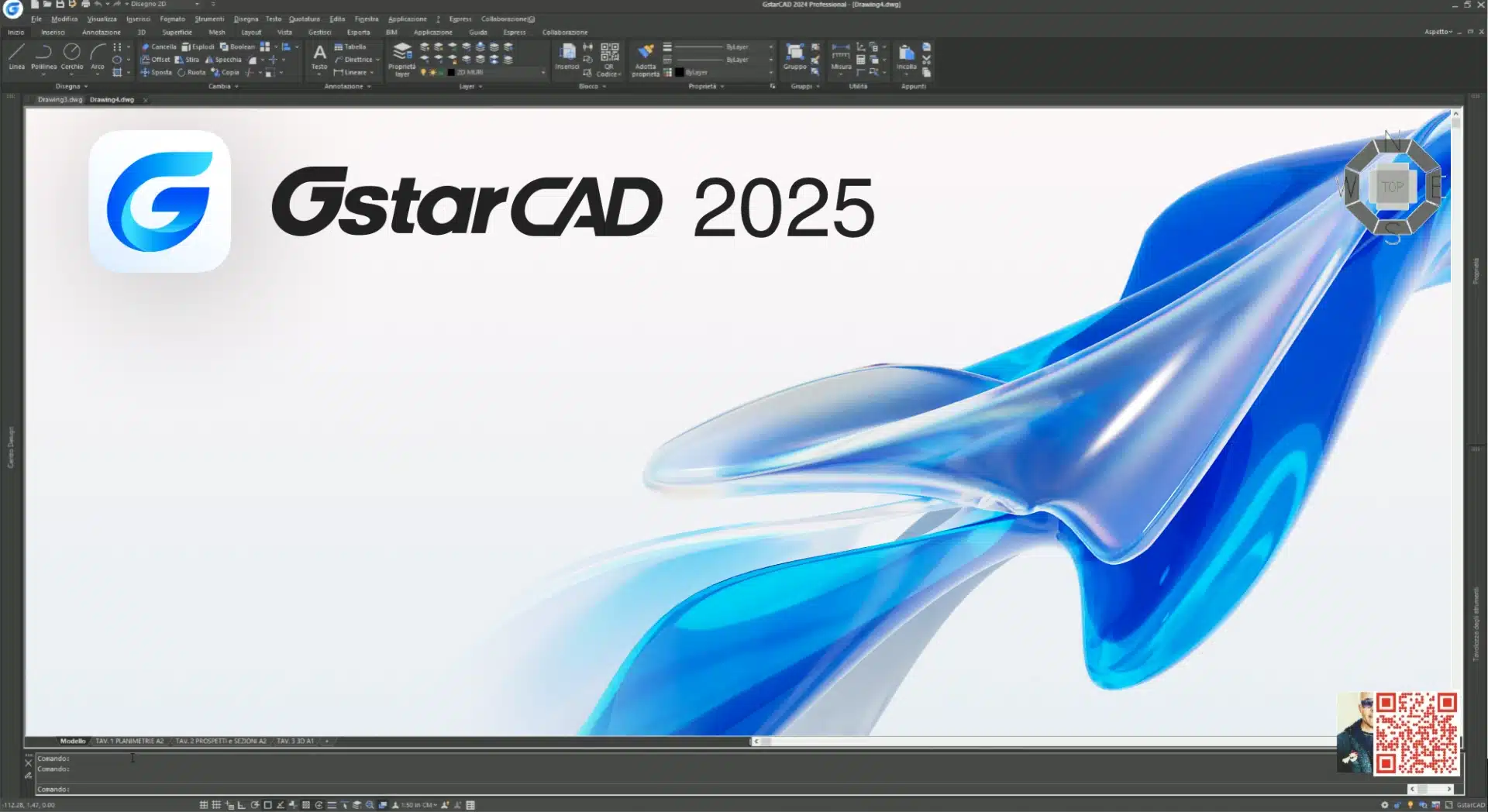This screenshot has height=812, width=1488.
Task: Click the TOP face of the view cube
Action: pos(1392,186)
